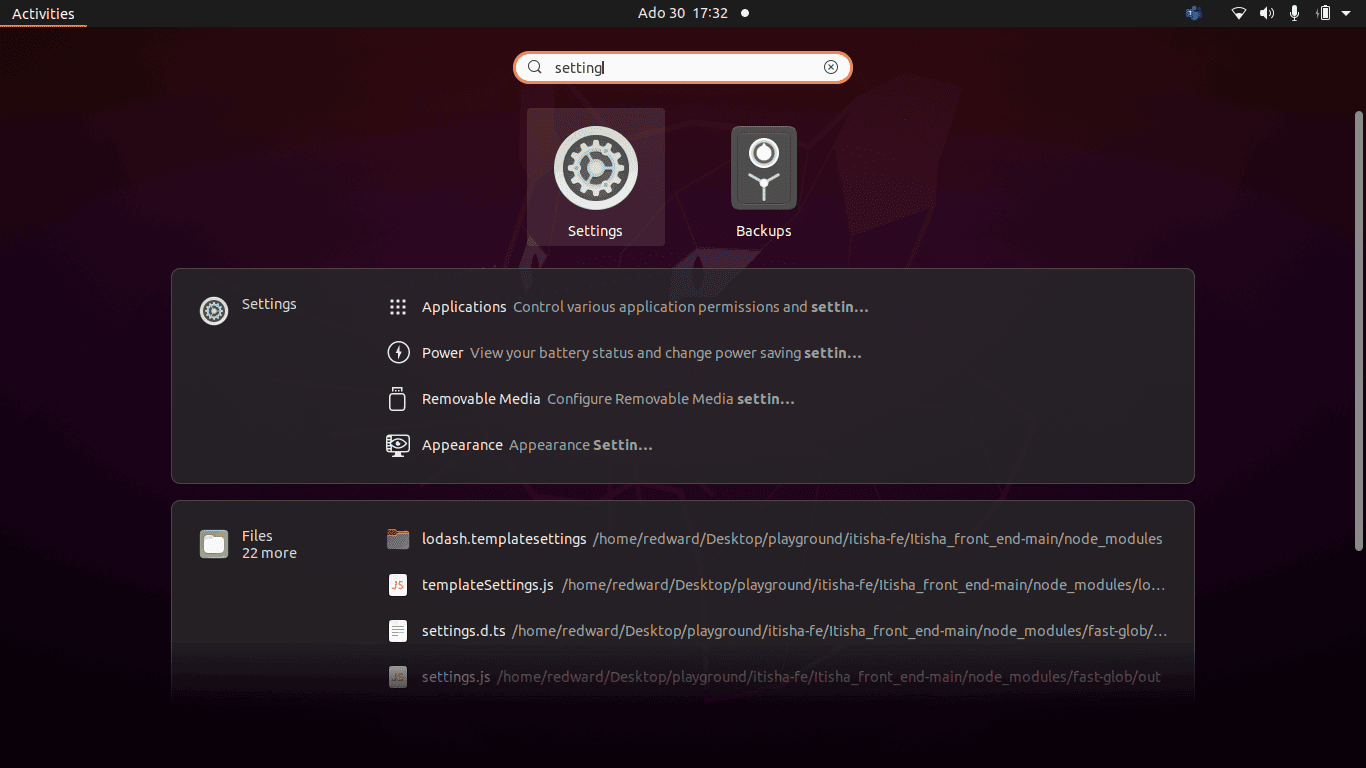
Task: Clear the search with the X button
Action: [831, 67]
